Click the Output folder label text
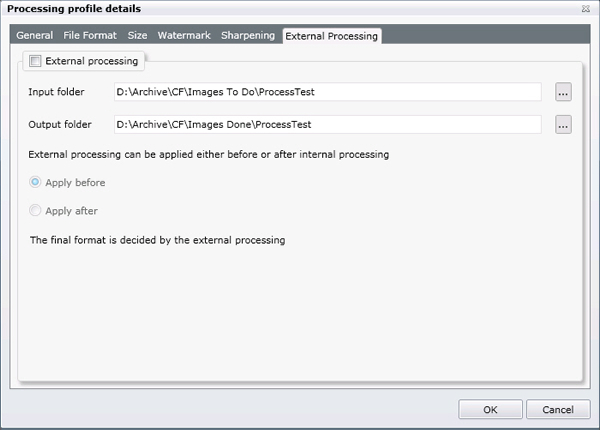Viewport: 600px width, 430px height. point(61,125)
